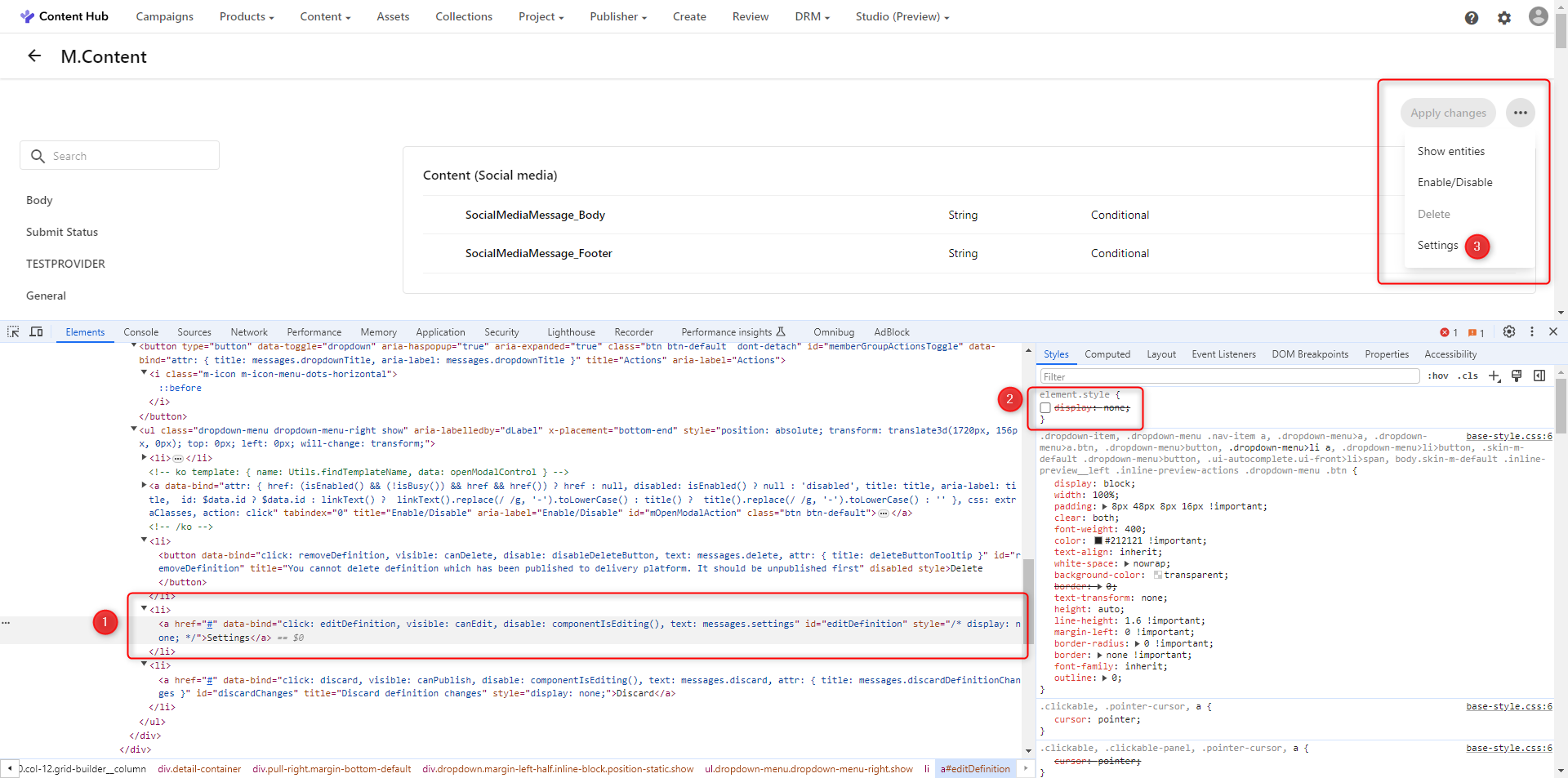Toggle the three-dots actions menu button
Image resolution: width=1568 pixels, height=778 pixels.
tap(1520, 113)
